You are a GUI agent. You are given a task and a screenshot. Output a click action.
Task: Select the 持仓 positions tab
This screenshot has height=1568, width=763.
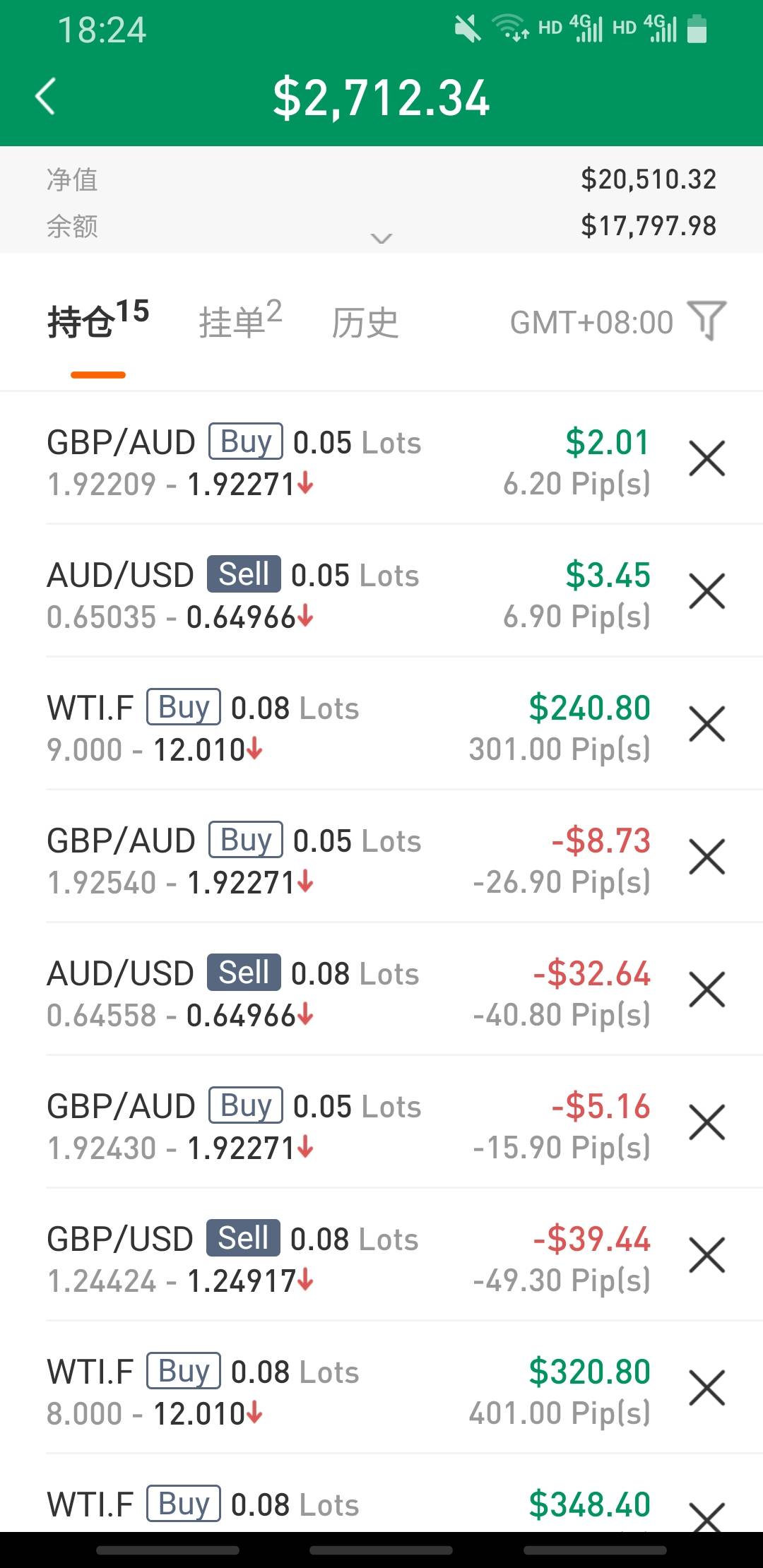(97, 321)
